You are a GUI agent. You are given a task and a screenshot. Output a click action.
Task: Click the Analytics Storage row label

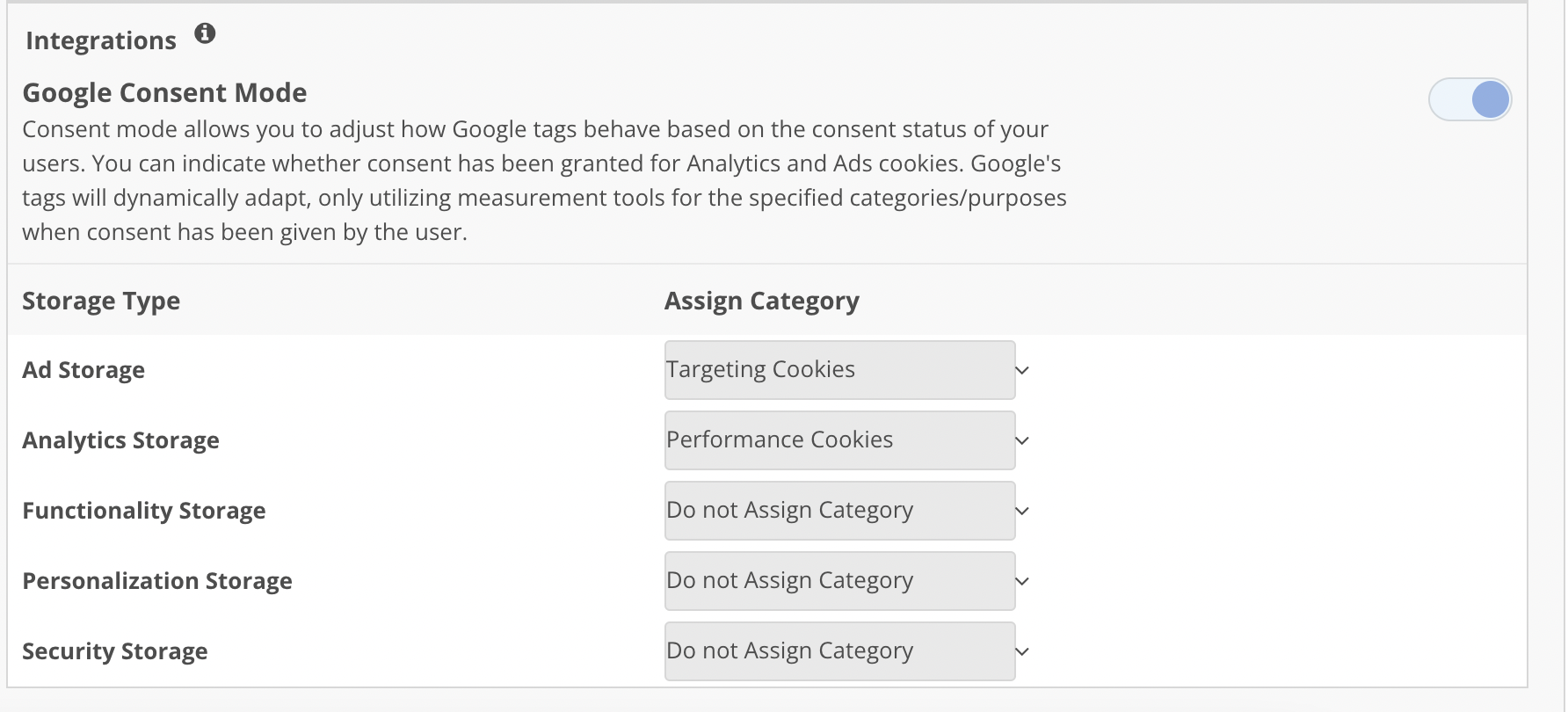[120, 440]
